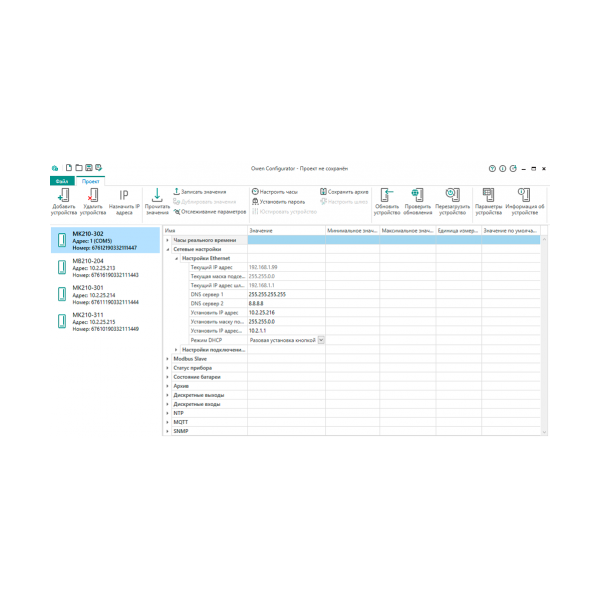
Task: Click the Owen Configurator app logo icon
Action: point(55,168)
